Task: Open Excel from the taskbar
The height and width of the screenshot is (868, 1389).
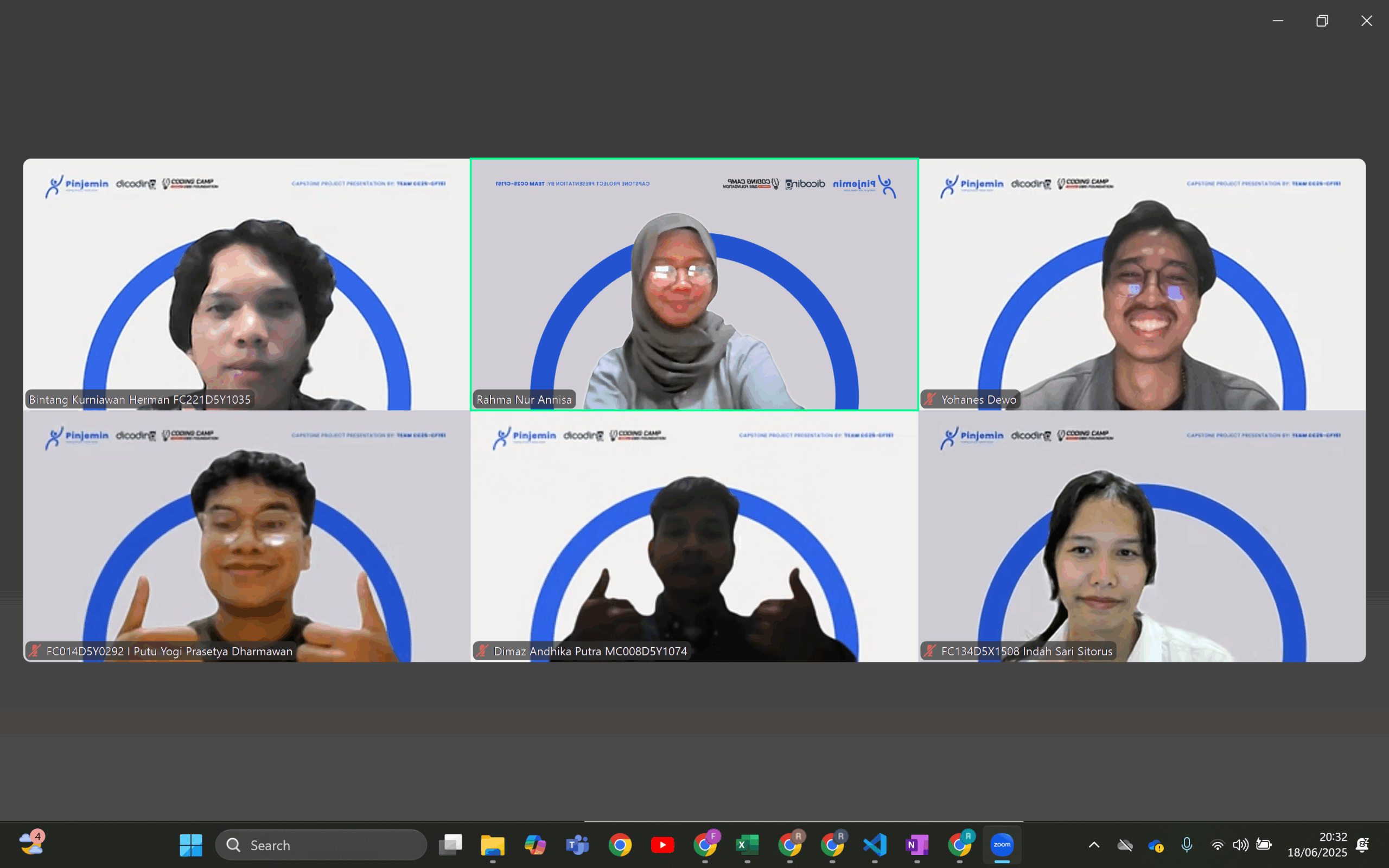Action: [x=747, y=845]
